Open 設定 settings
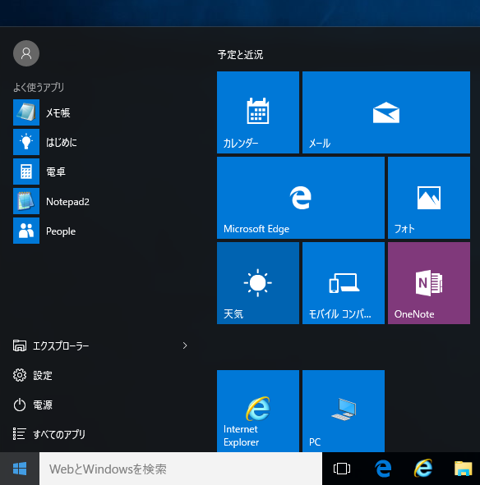 32,375
